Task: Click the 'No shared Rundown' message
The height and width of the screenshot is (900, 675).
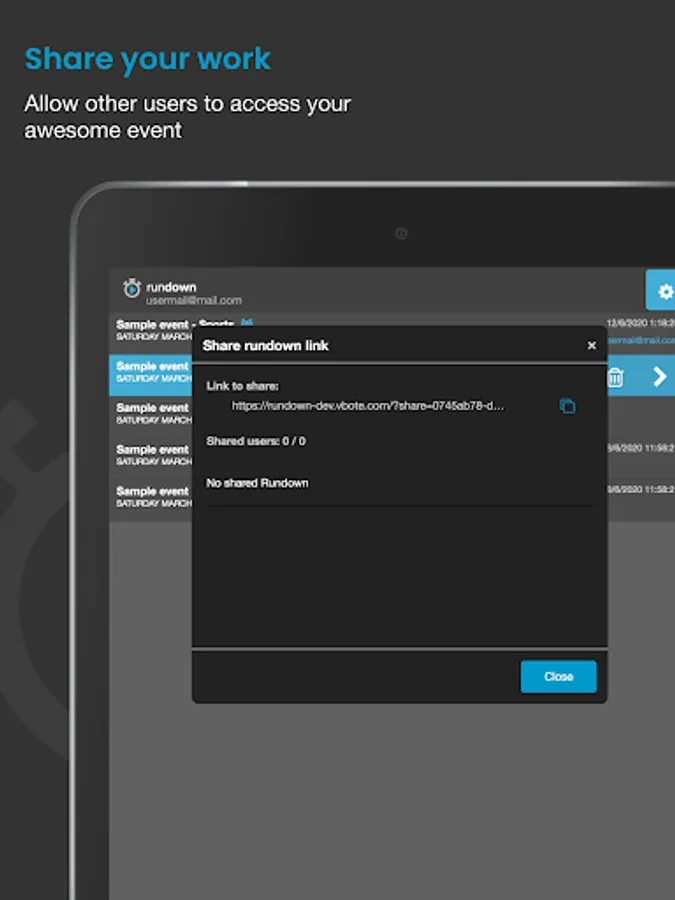Action: pyautogui.click(x=257, y=483)
